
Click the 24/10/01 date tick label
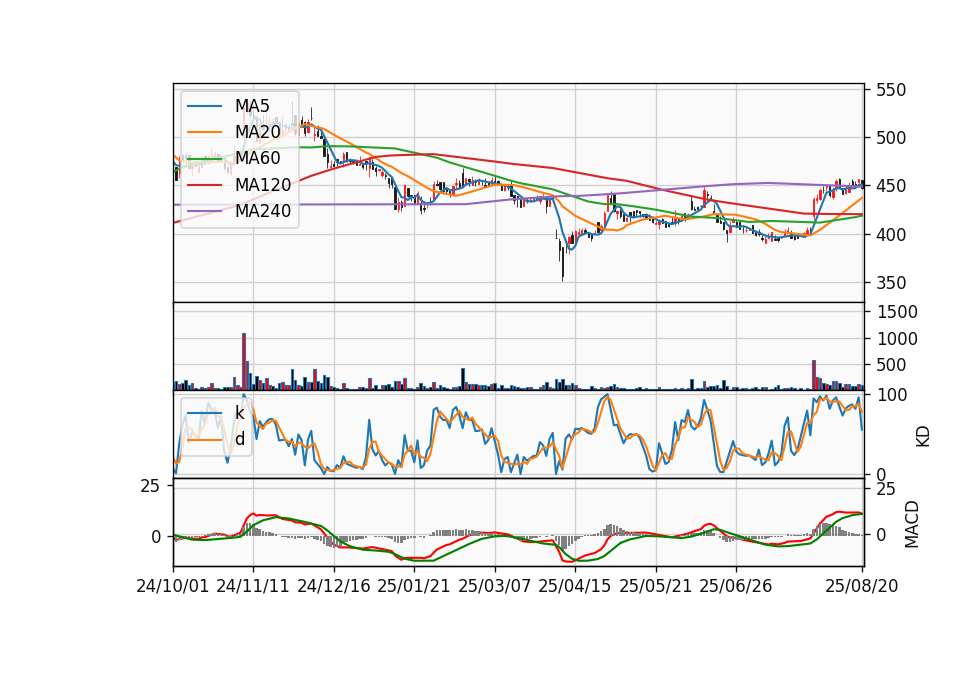(173, 586)
